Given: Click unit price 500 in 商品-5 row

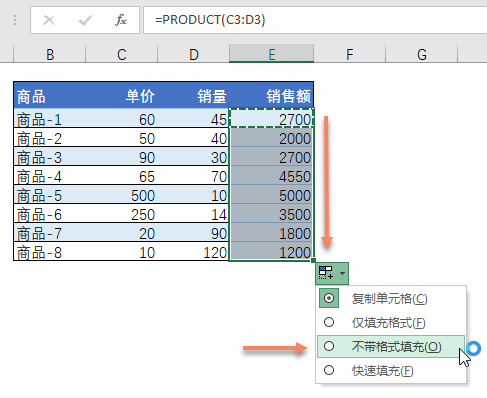Looking at the screenshot, I should [122, 195].
